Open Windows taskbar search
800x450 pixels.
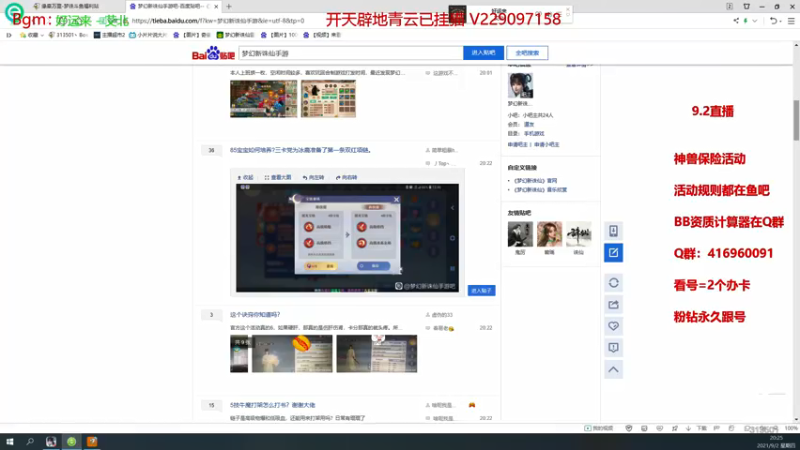(x=30, y=442)
